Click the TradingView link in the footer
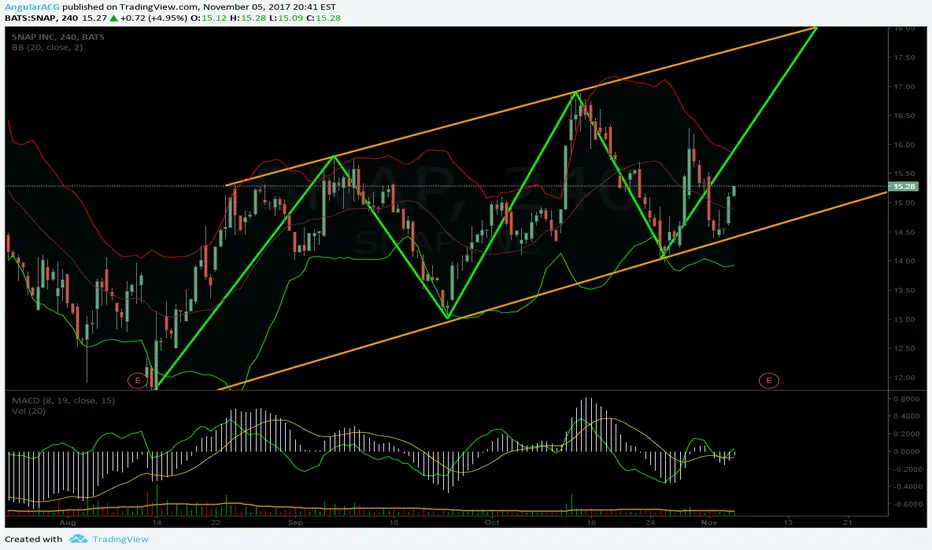 (x=120, y=539)
